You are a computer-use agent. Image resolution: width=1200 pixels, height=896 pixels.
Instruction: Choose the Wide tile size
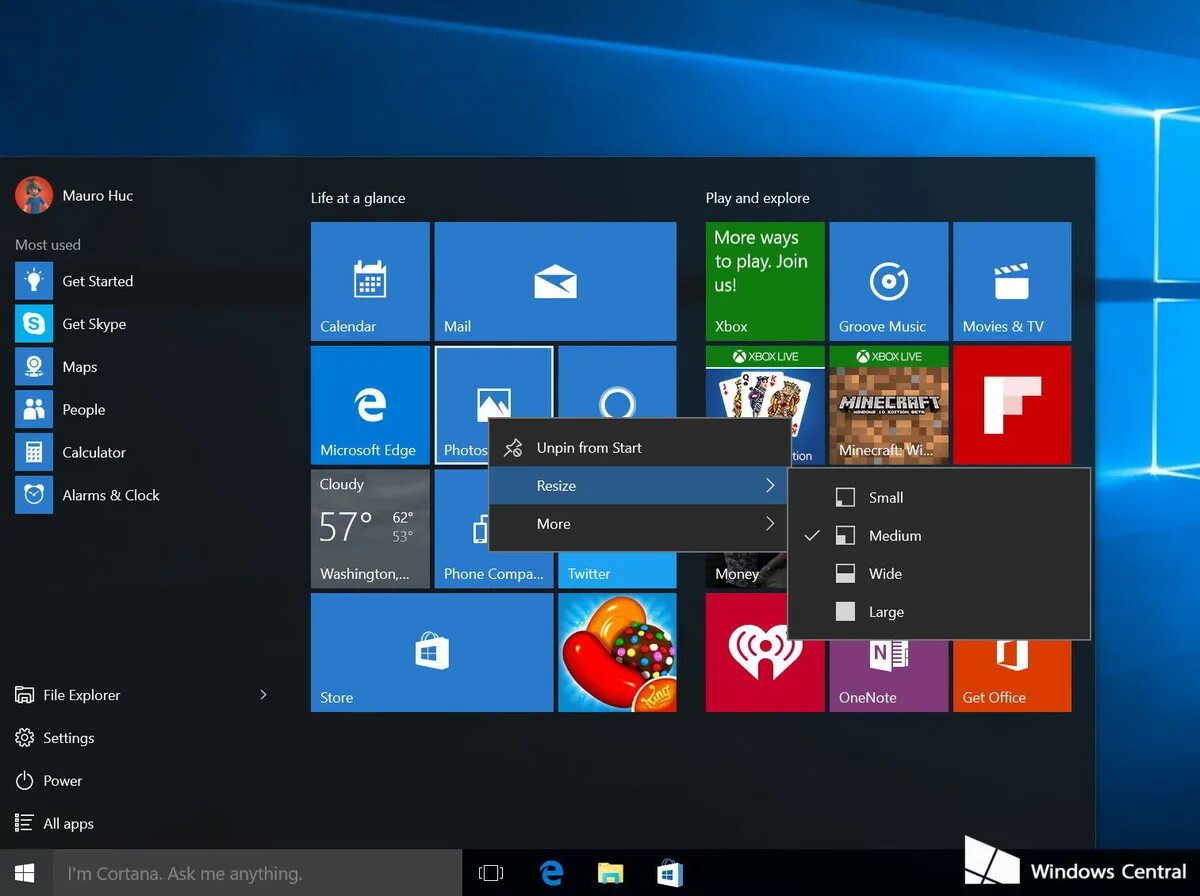(883, 573)
